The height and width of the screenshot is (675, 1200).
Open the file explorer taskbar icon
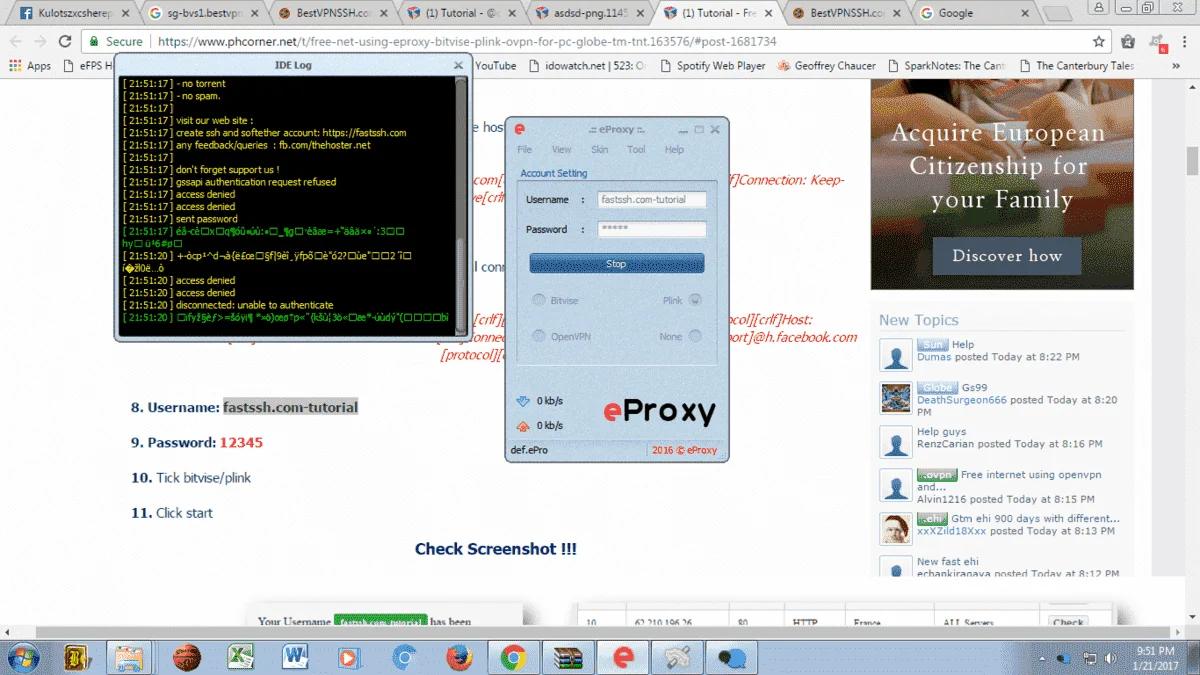point(131,657)
